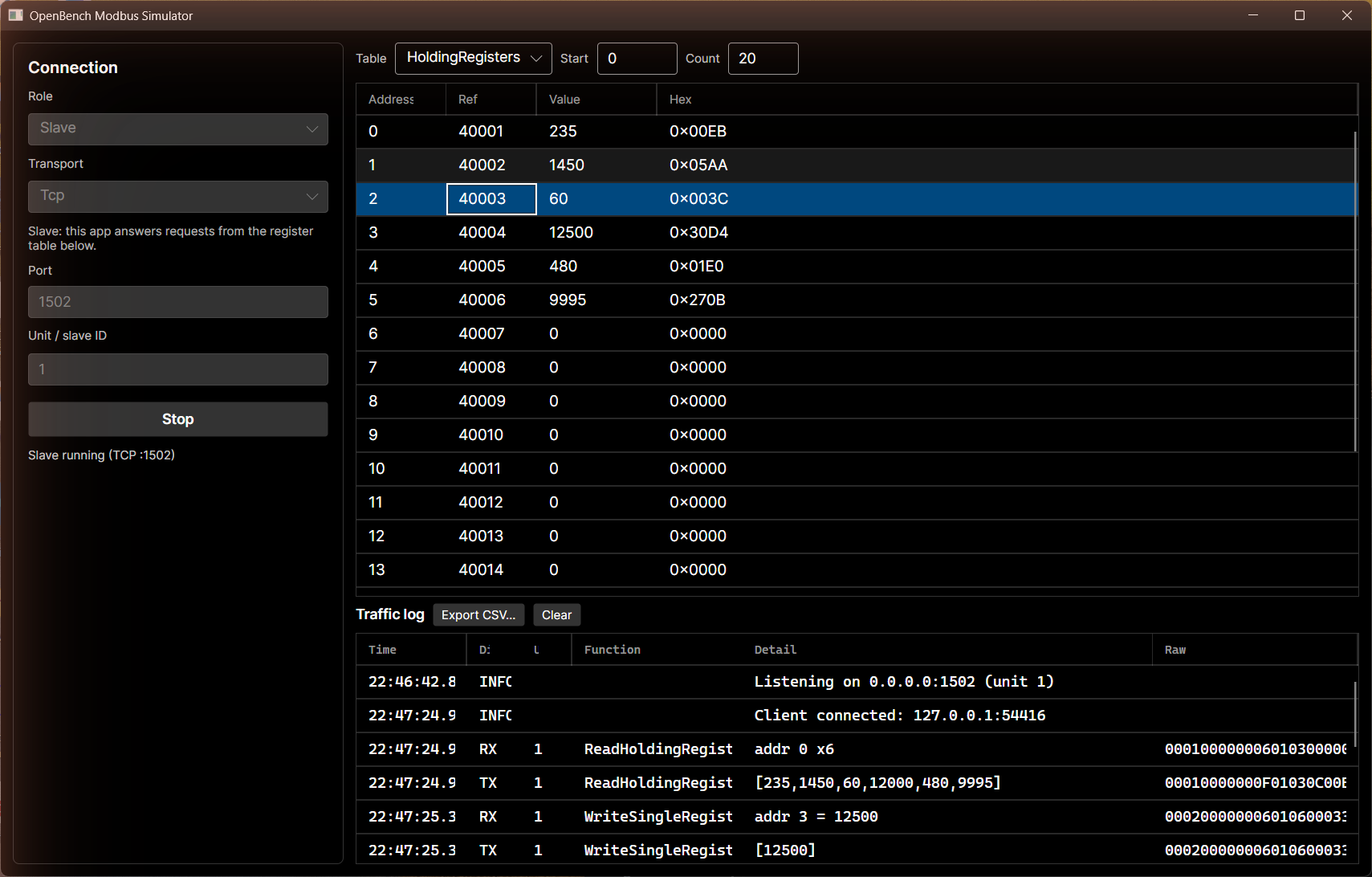The height and width of the screenshot is (877, 1372).
Task: Select value cell 60 in highlighted row
Action: click(596, 199)
